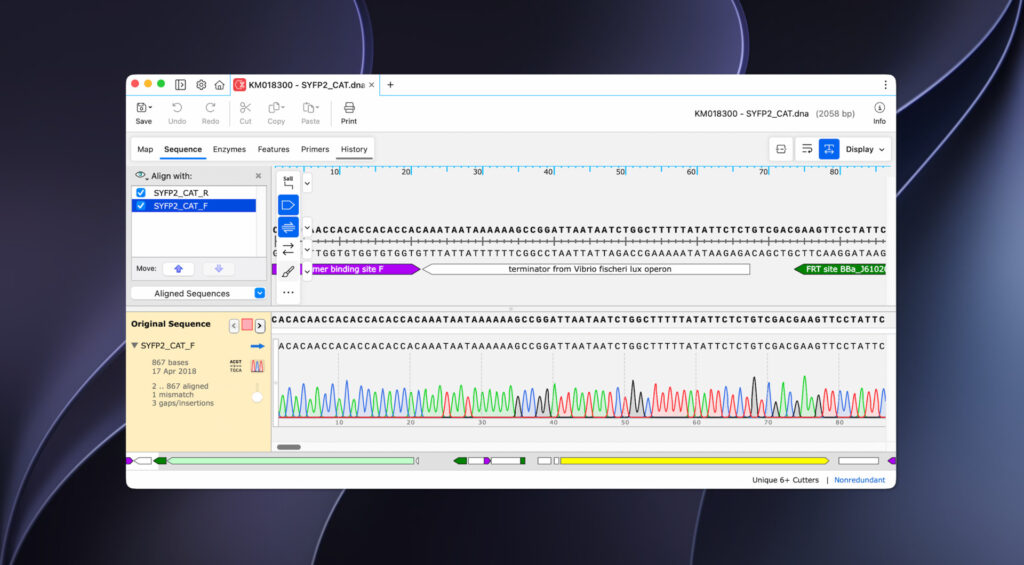Switch to the Primers tab
Image resolution: width=1024 pixels, height=565 pixels.
pos(315,150)
